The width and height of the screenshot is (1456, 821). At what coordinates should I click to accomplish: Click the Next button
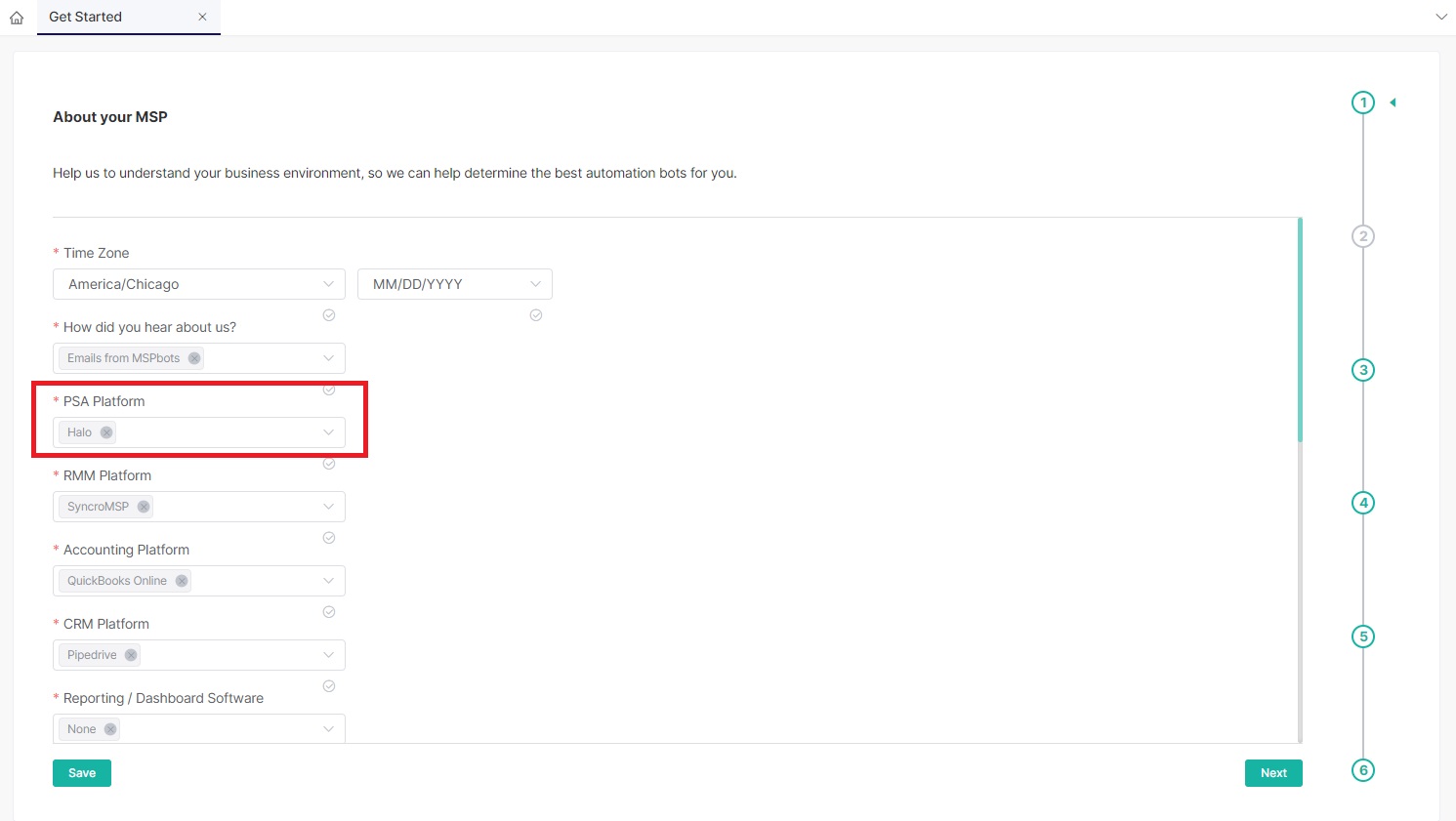(x=1272, y=772)
